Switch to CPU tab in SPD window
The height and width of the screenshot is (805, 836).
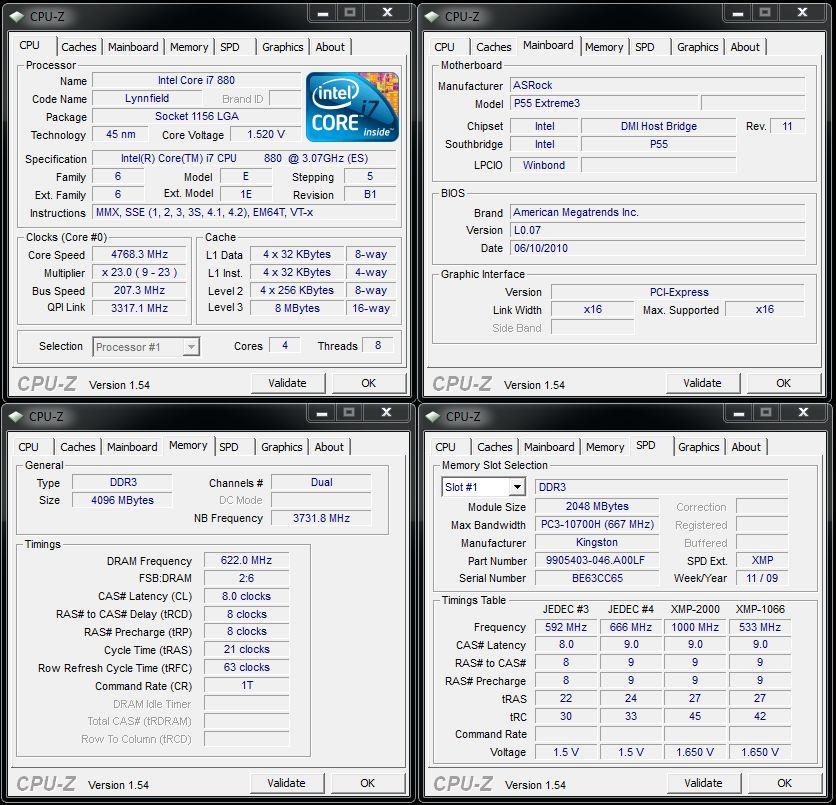(x=445, y=447)
